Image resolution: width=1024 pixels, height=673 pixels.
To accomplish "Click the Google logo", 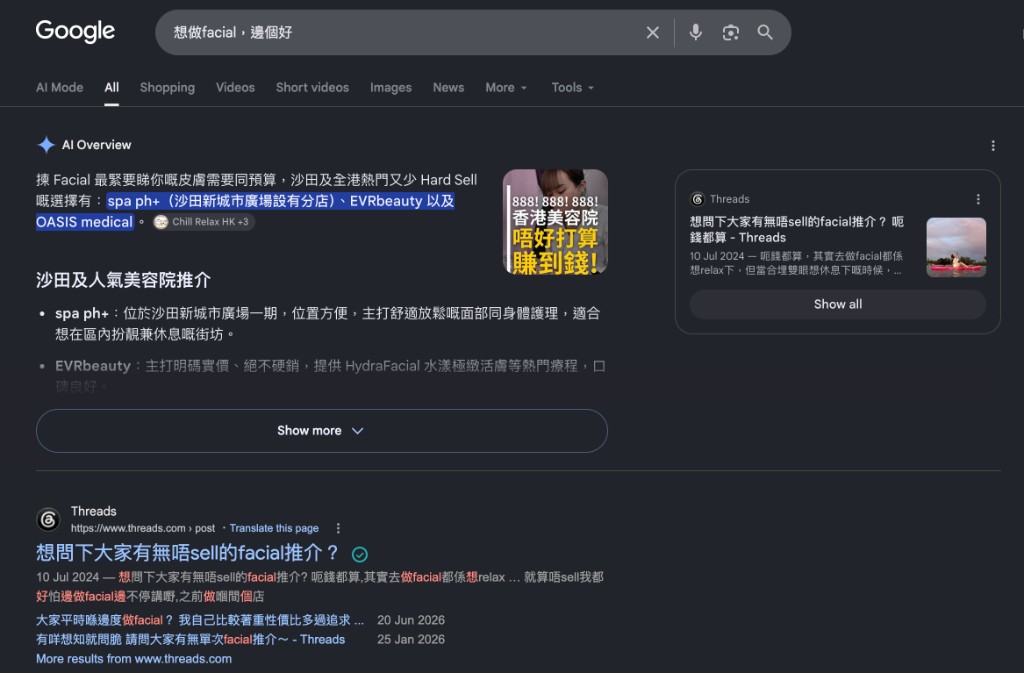I will (x=75, y=31).
